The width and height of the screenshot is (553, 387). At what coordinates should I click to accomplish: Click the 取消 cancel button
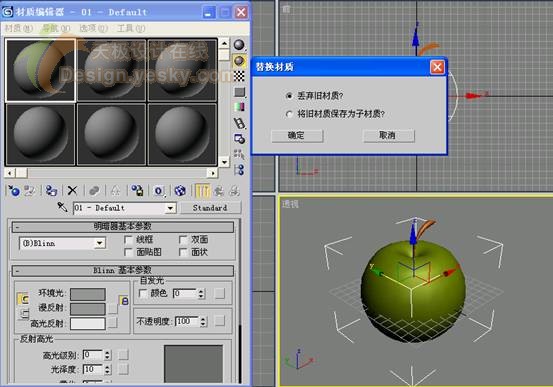click(x=389, y=136)
